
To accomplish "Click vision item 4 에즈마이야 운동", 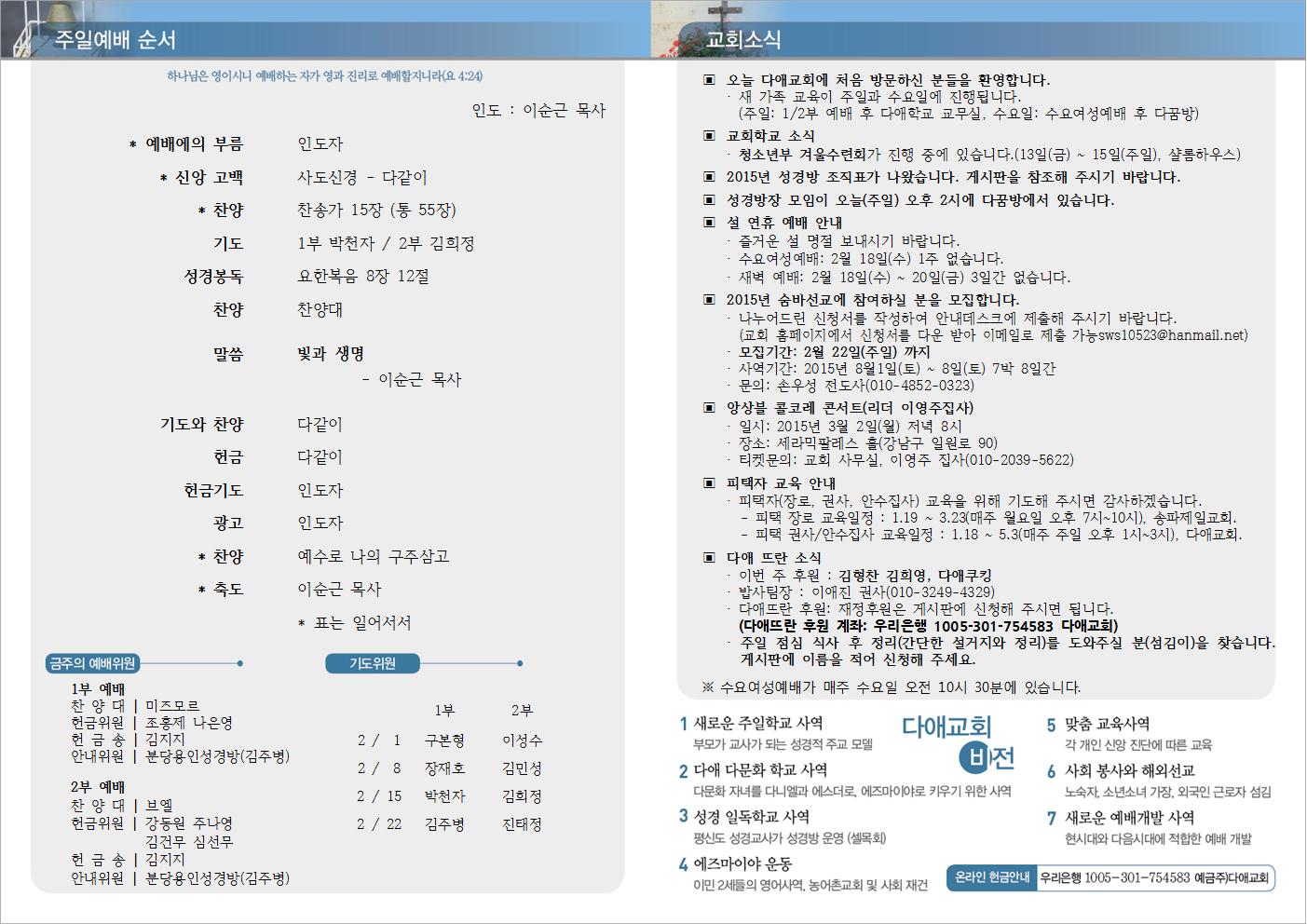I will coord(742,864).
